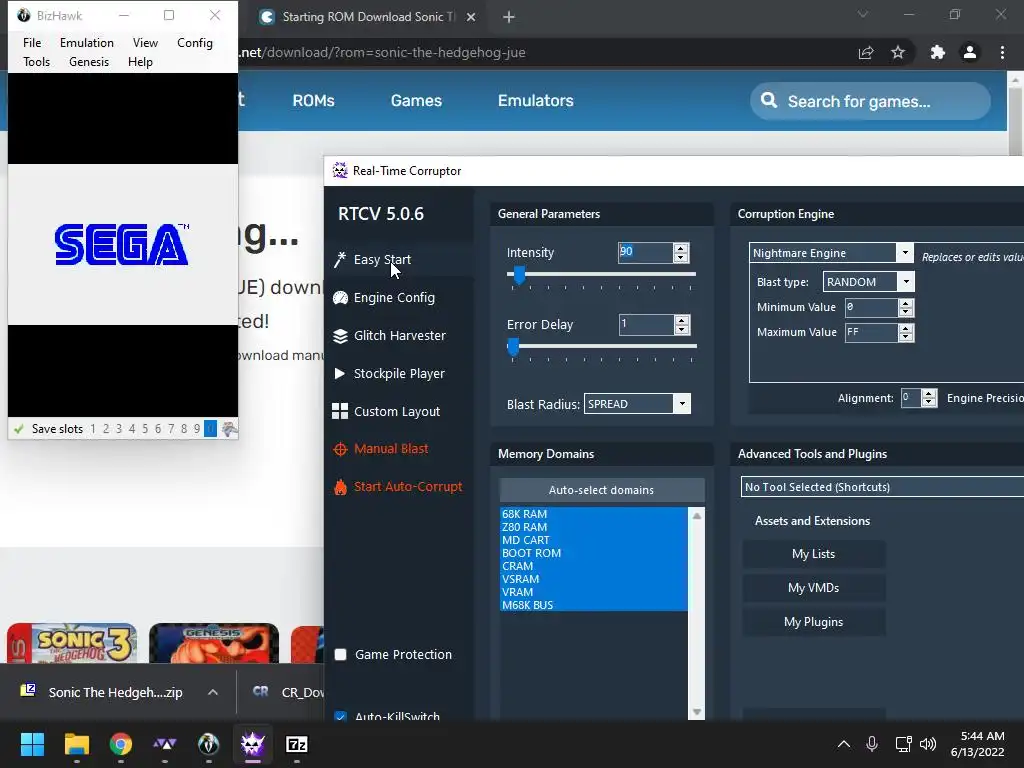Open Chrome three-dot menu
This screenshot has width=1024, height=768.
point(1002,52)
